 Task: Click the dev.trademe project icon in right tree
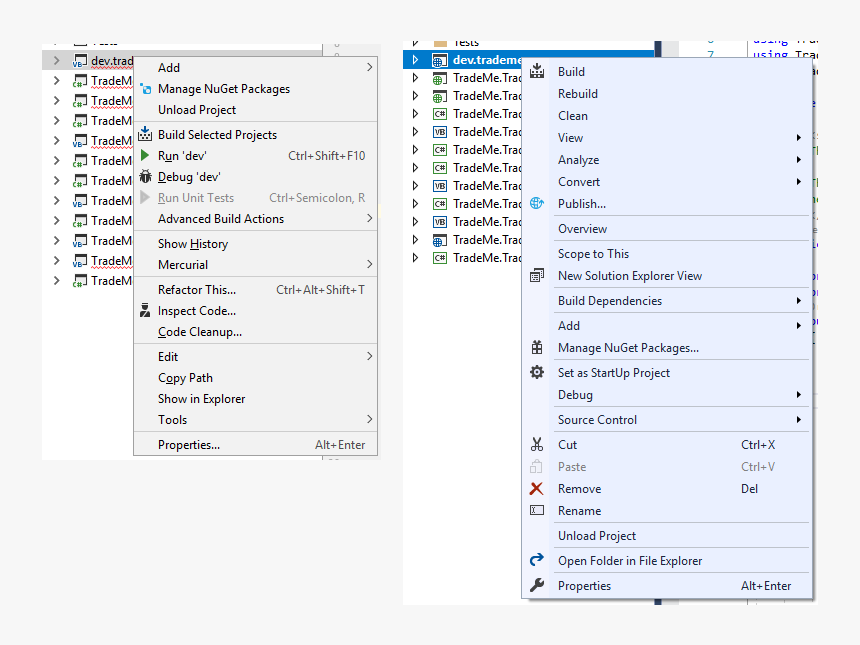[439, 60]
